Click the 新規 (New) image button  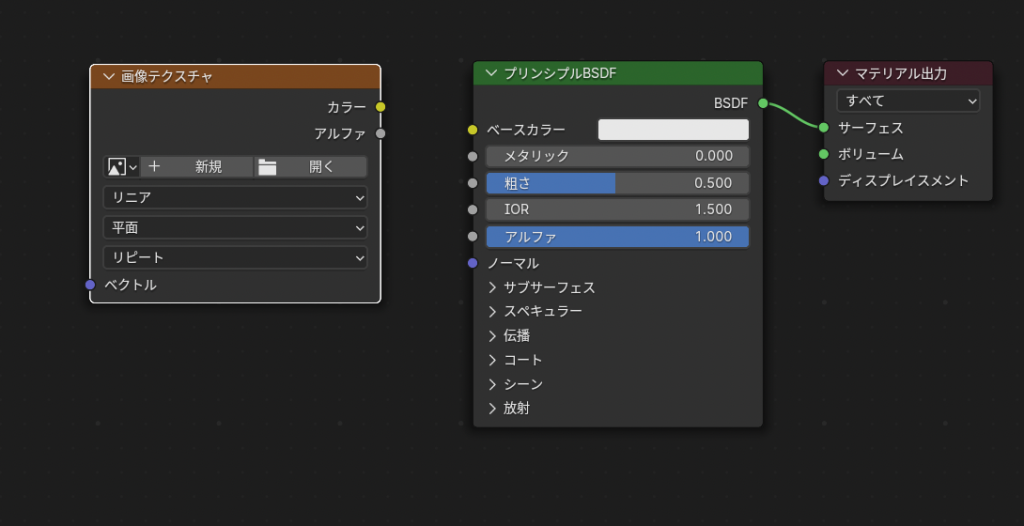(x=196, y=167)
